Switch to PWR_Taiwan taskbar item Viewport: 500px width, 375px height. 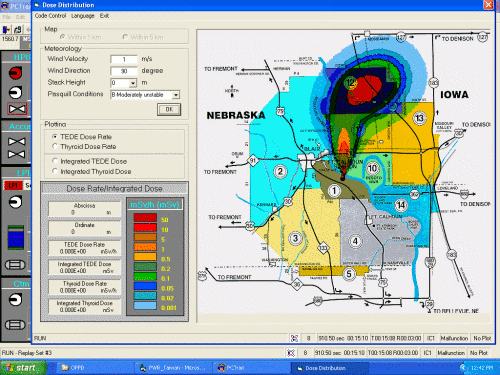point(173,368)
